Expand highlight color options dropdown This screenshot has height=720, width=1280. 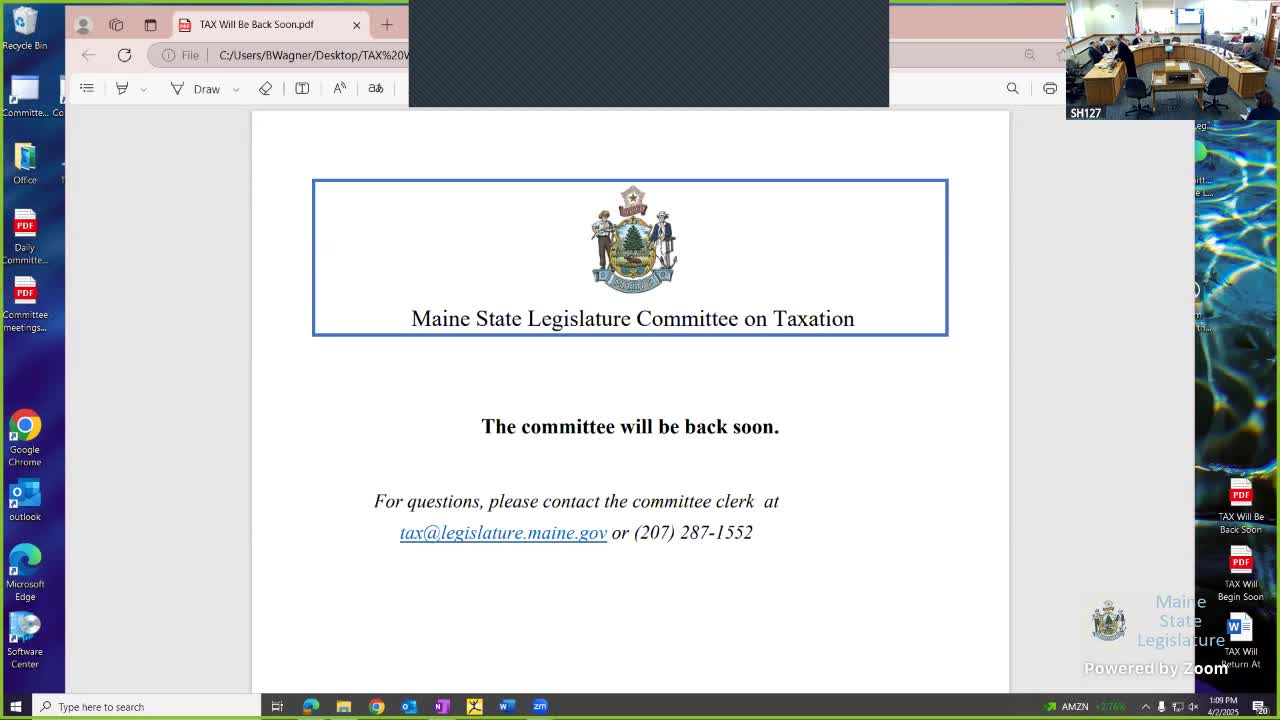[144, 89]
